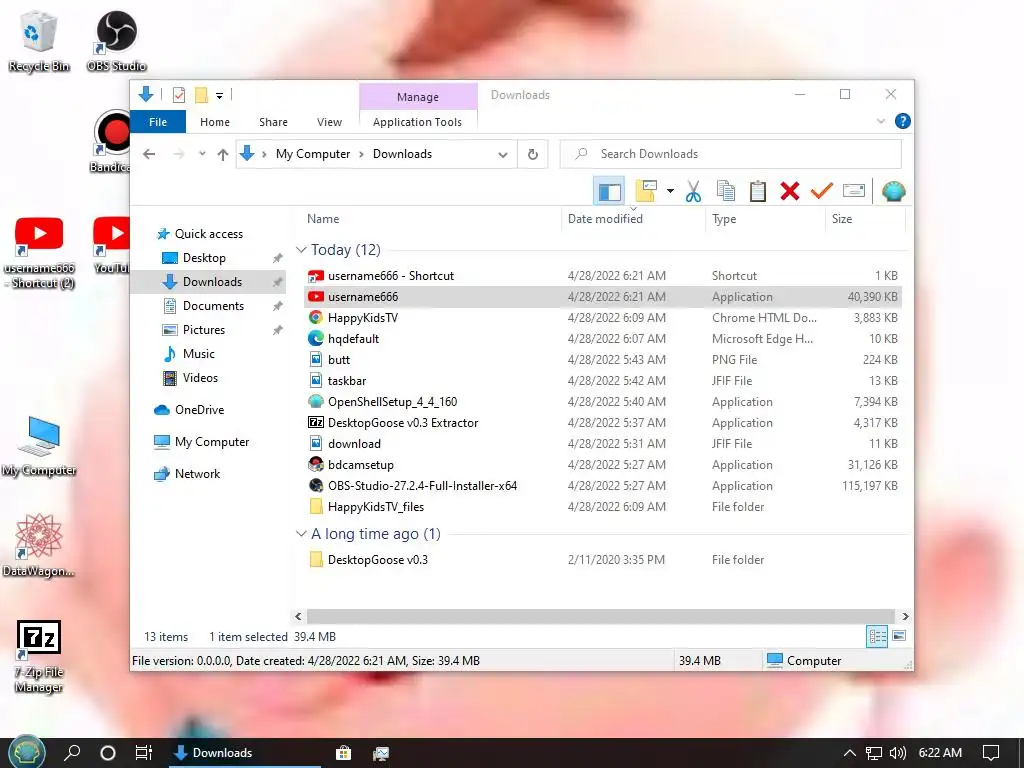Viewport: 1024px width, 768px height.
Task: Click Downloads in the address breadcrumb
Action: tap(402, 154)
